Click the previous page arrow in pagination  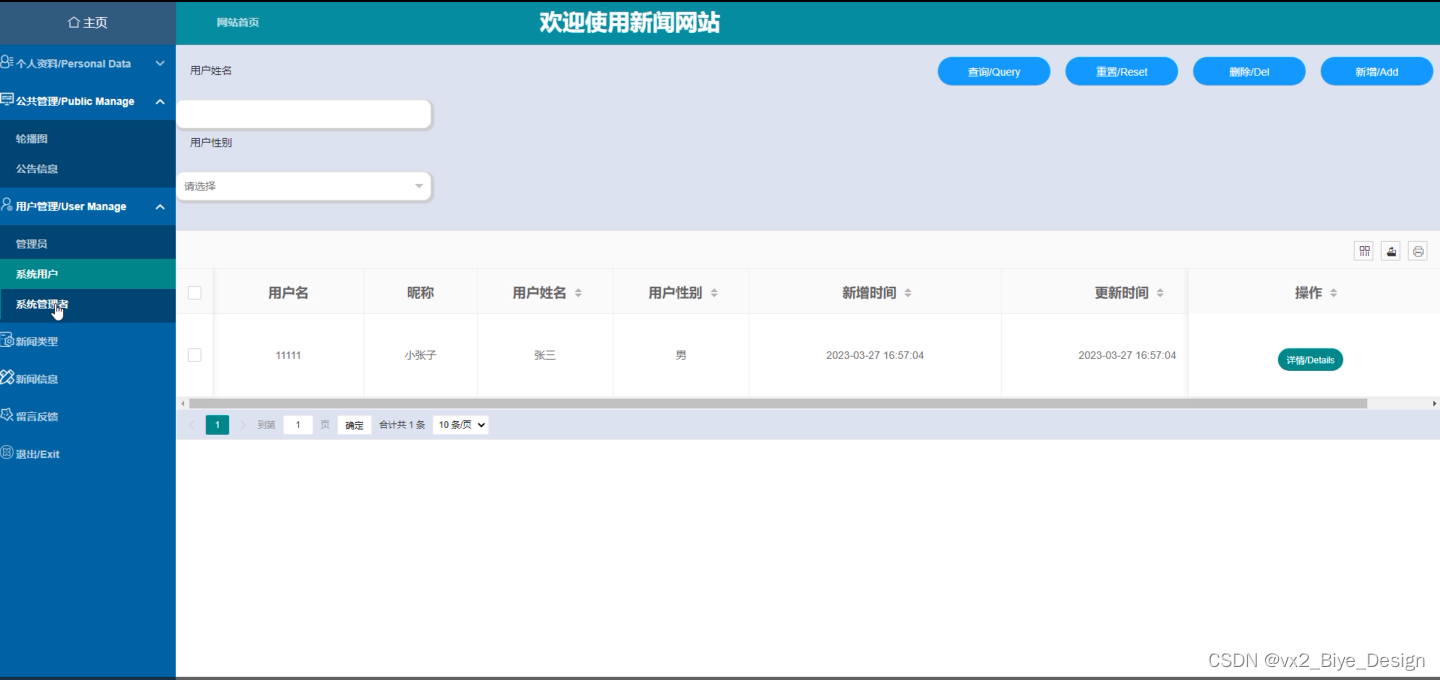pos(192,425)
